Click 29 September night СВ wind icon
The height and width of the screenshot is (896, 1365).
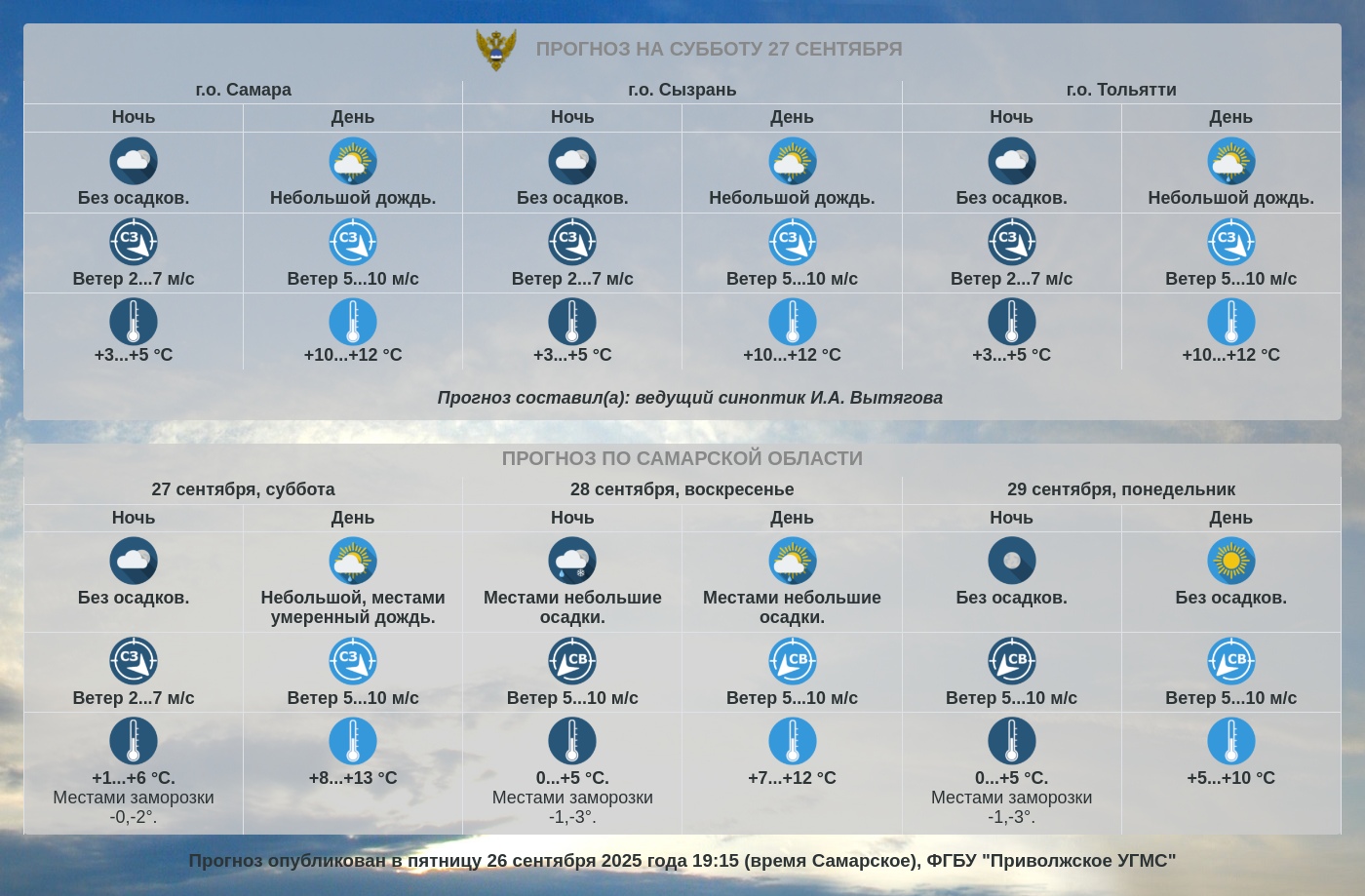click(1012, 661)
